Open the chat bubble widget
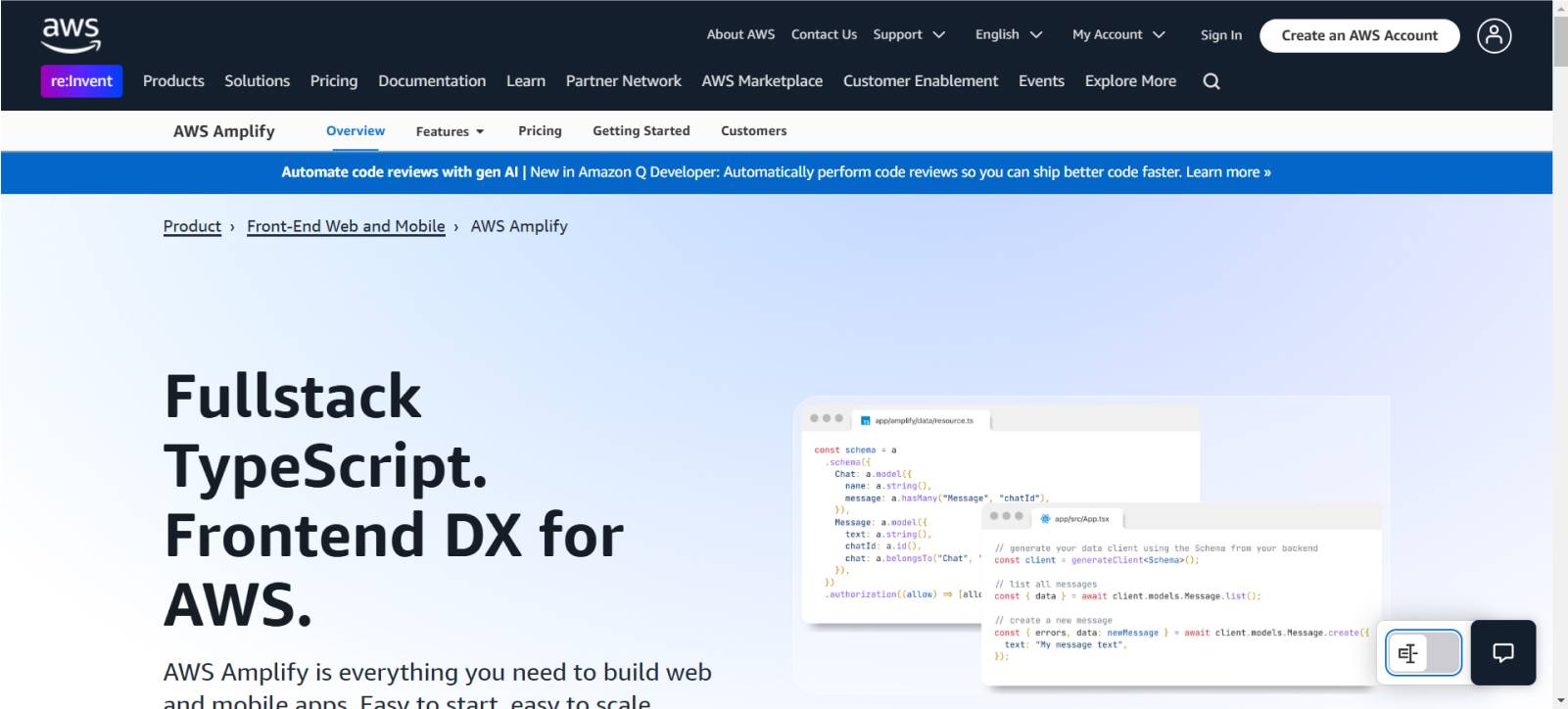Image resolution: width=1568 pixels, height=709 pixels. (x=1503, y=652)
